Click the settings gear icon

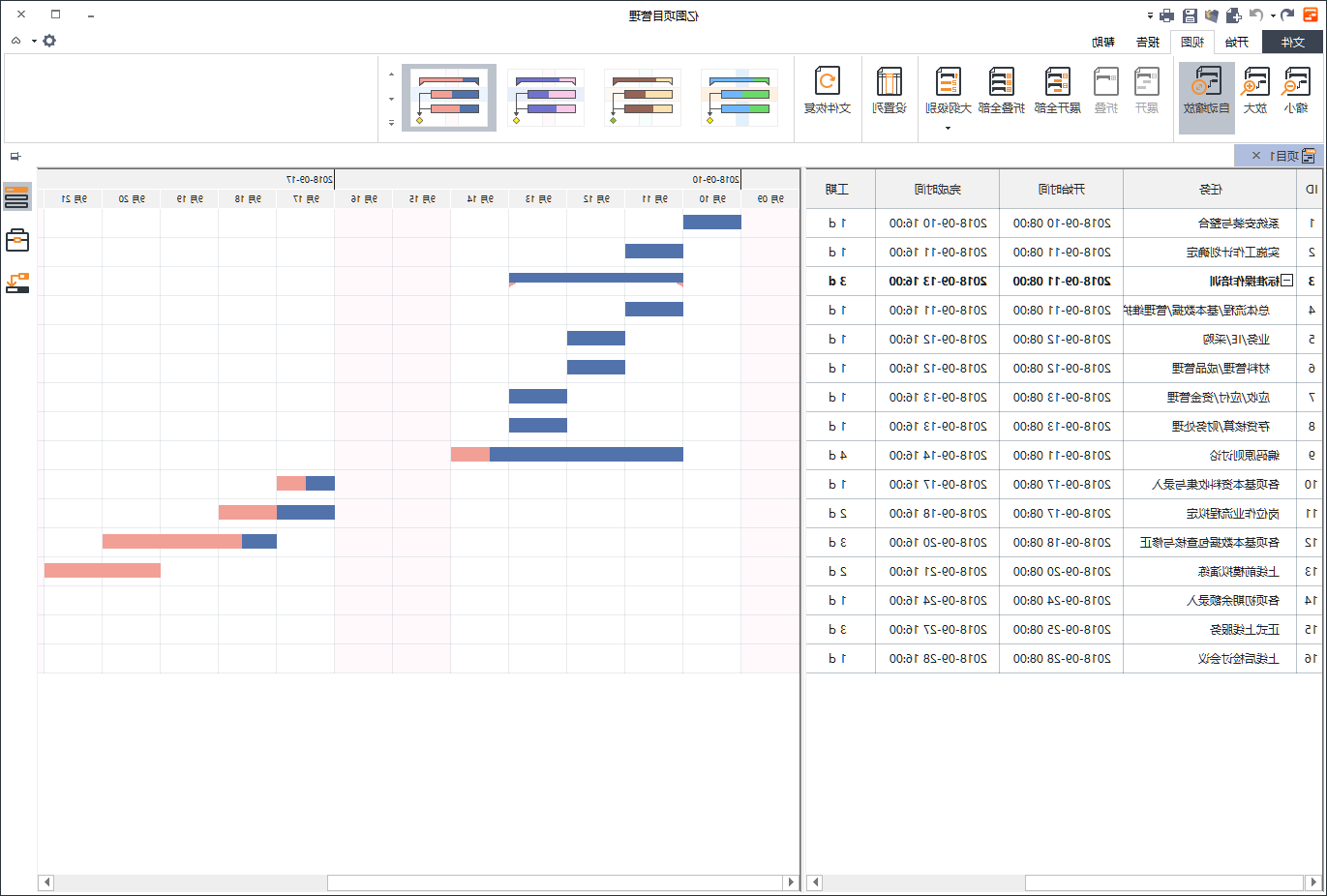49,41
